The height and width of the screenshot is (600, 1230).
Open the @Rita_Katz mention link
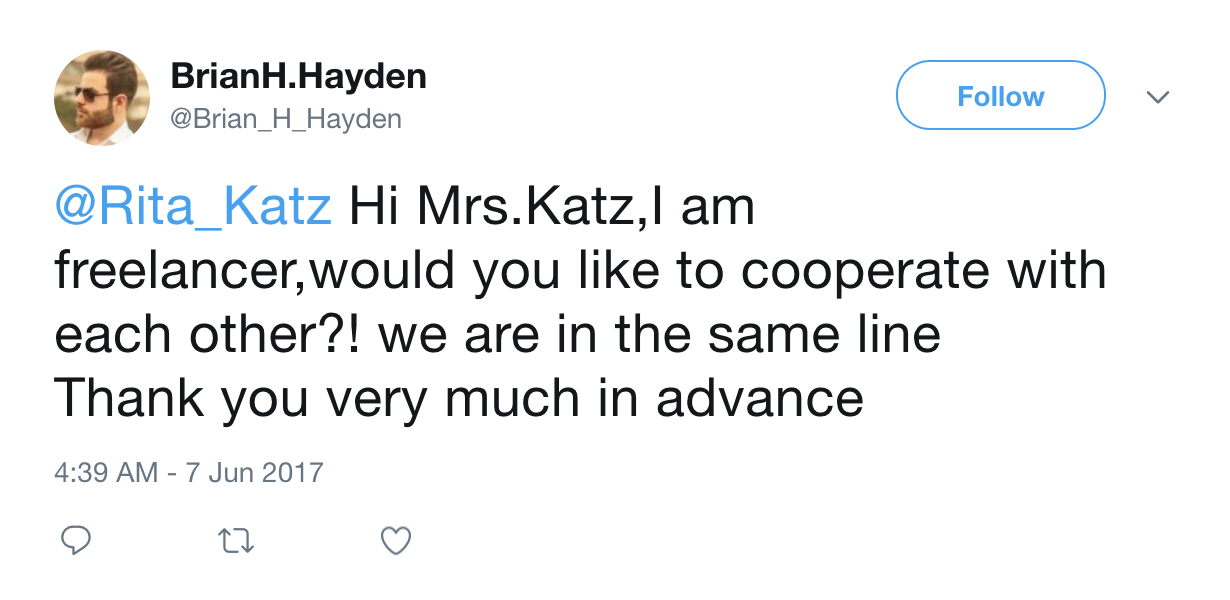pos(192,209)
